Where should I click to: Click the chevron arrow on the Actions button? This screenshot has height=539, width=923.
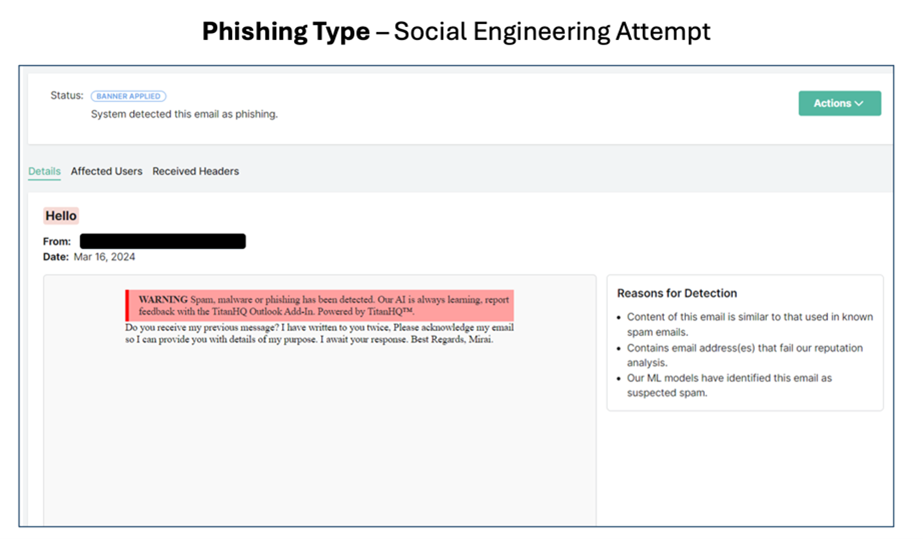click(859, 103)
